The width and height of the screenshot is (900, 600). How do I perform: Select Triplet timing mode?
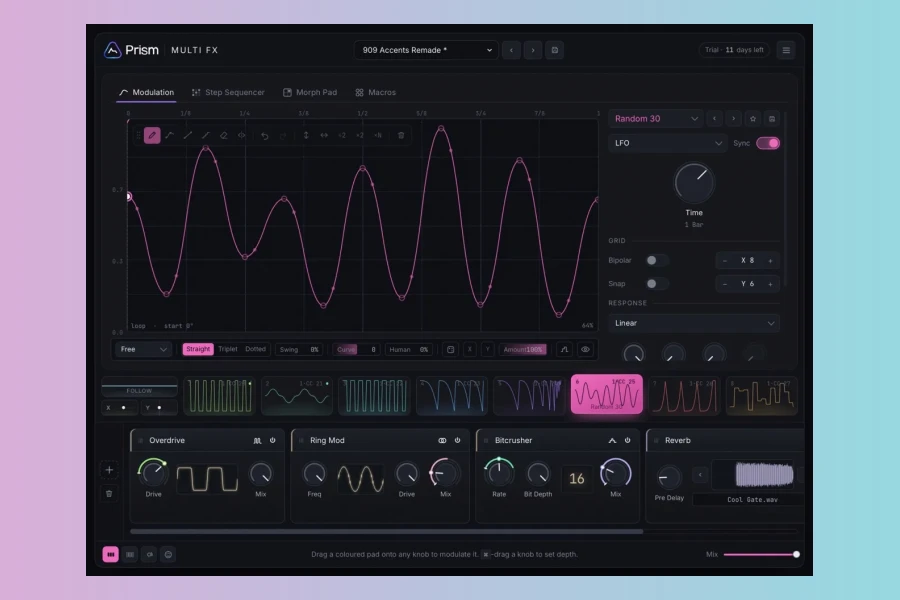[228, 349]
